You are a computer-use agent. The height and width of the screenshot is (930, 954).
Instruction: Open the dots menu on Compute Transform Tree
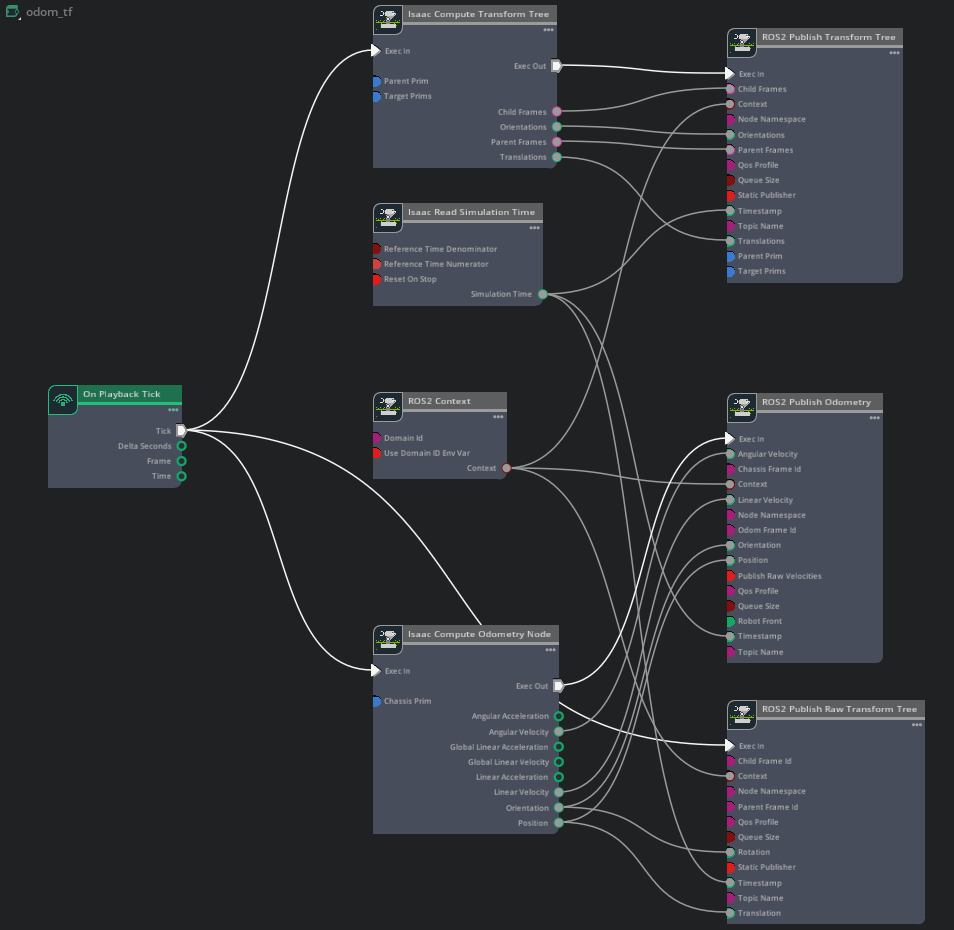pos(548,30)
